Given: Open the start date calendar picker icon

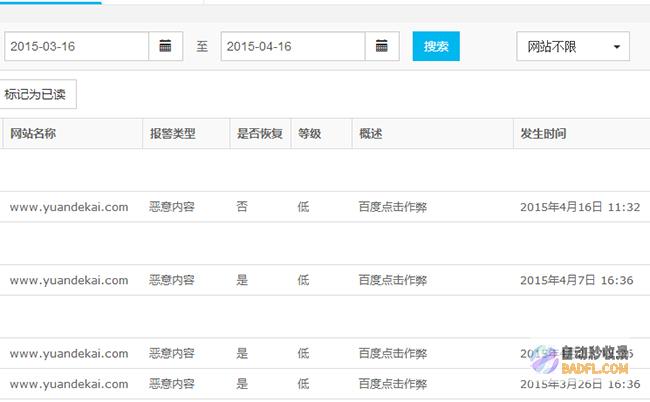Looking at the screenshot, I should click(165, 46).
